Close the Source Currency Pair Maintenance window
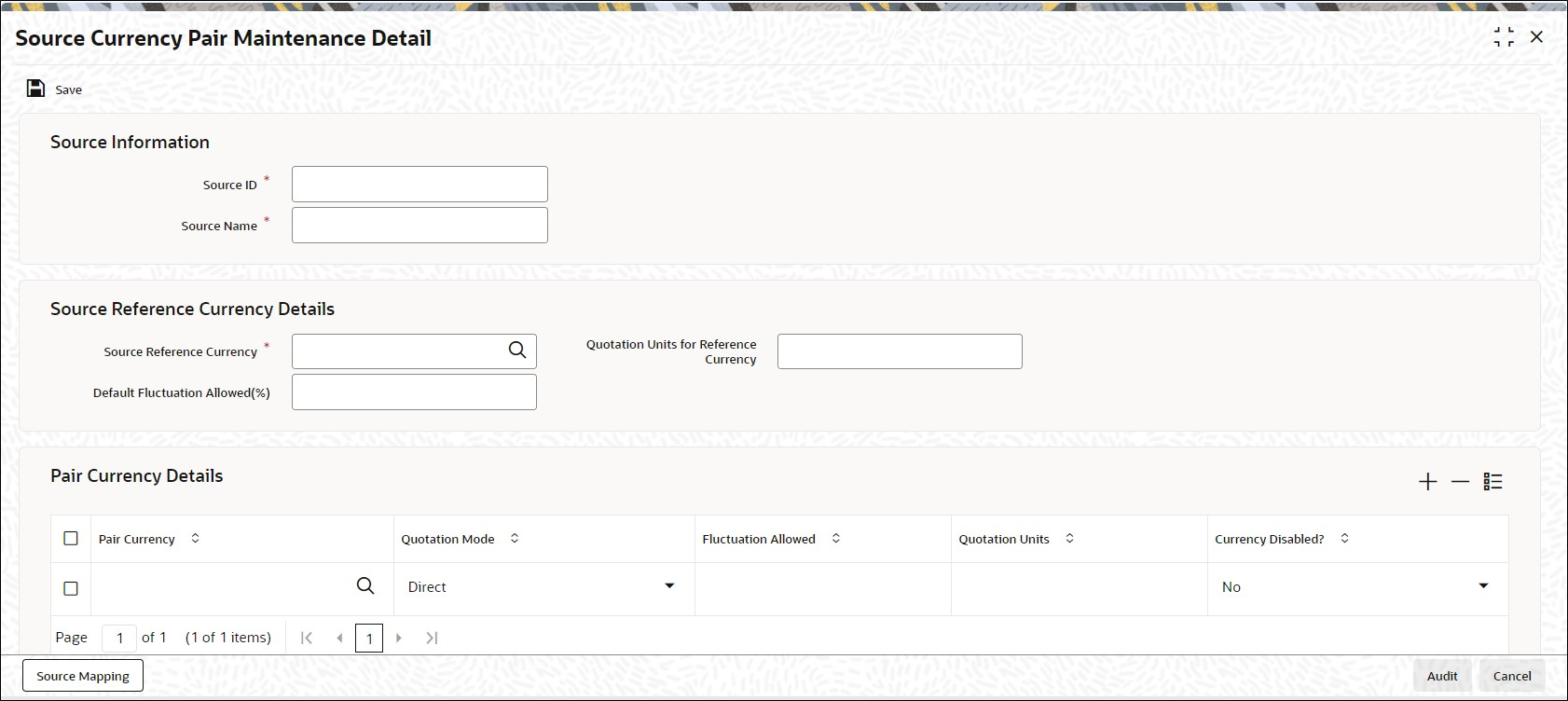This screenshot has width=1568, height=701. click(x=1536, y=37)
